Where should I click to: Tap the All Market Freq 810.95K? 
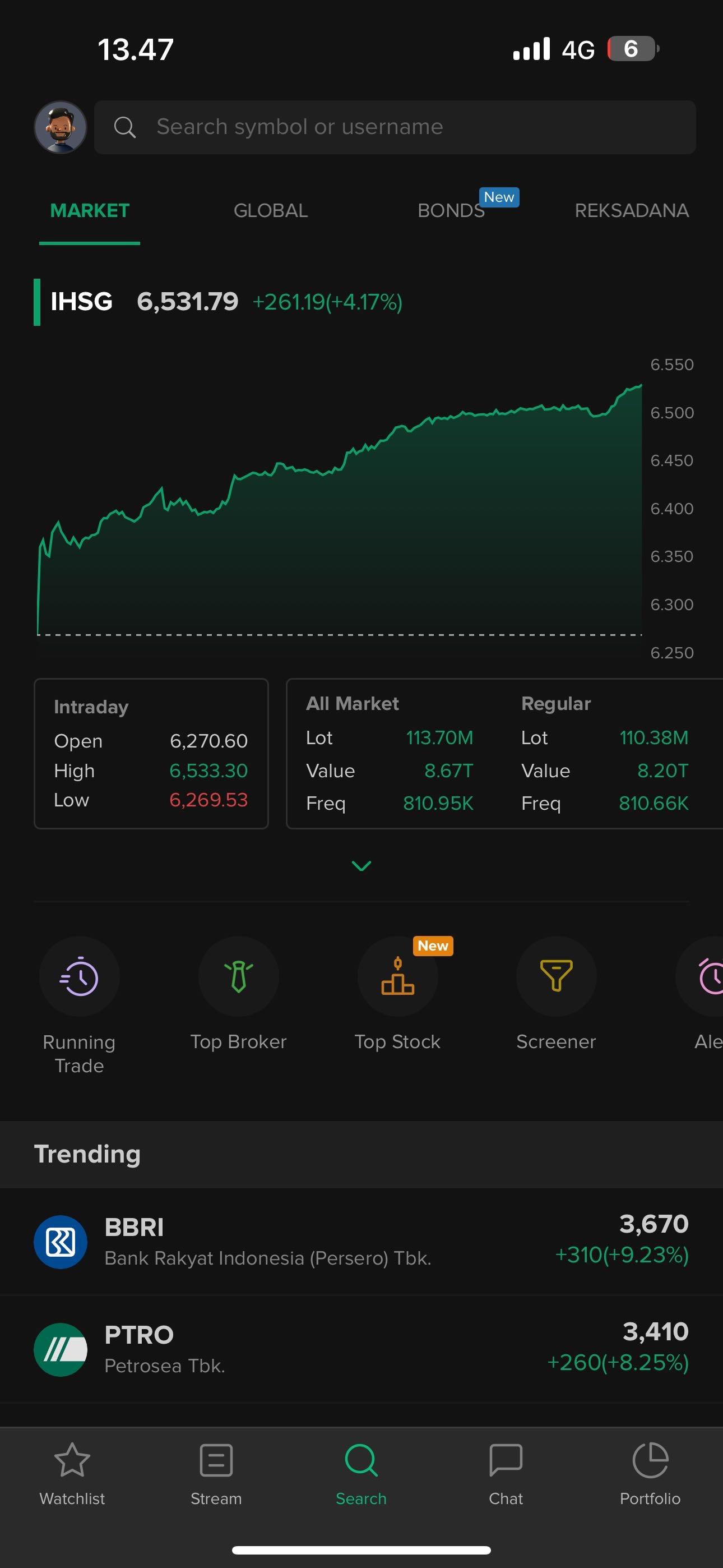pyautogui.click(x=438, y=804)
